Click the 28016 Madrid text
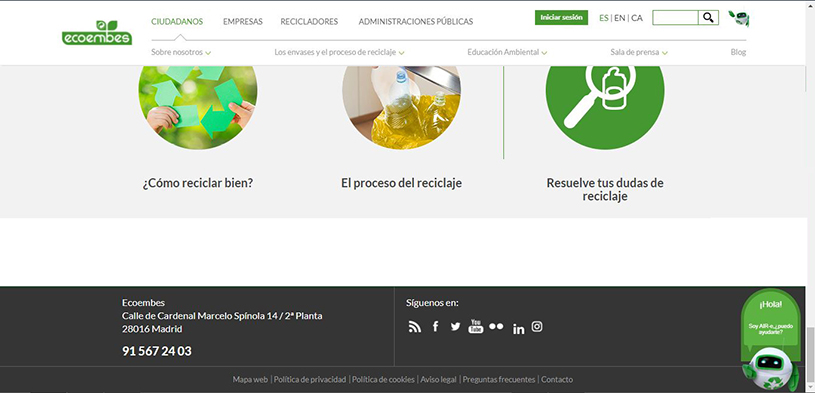 coord(152,329)
